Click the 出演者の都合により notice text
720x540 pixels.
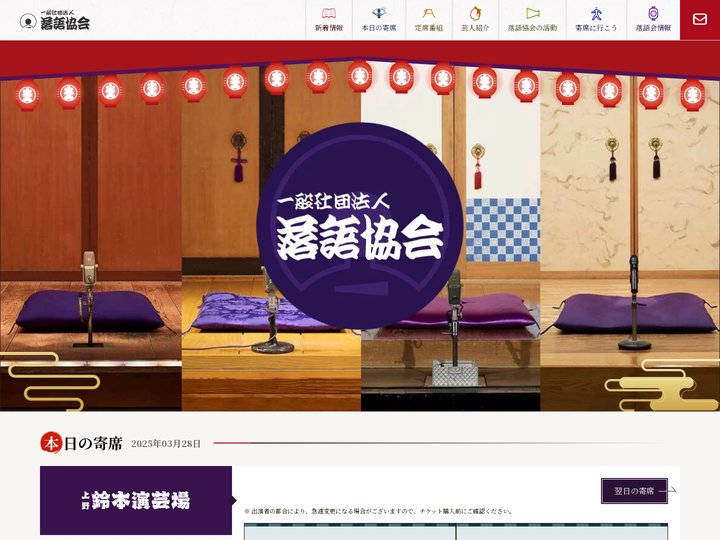point(378,511)
